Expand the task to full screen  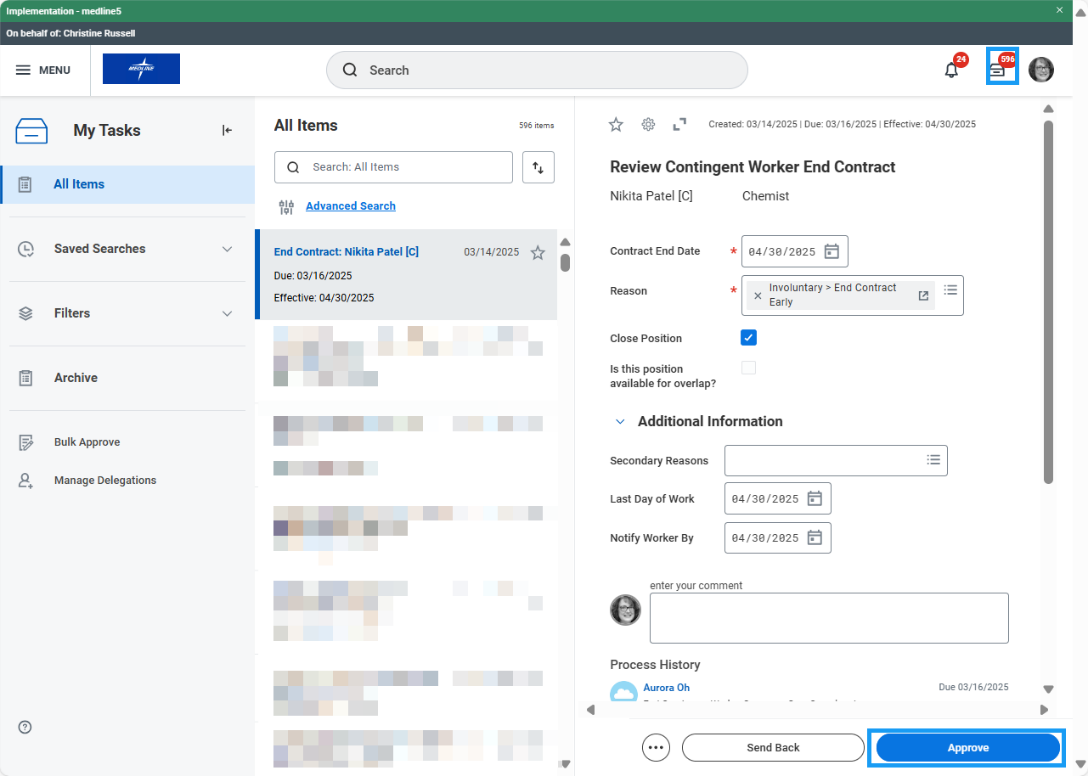(680, 124)
